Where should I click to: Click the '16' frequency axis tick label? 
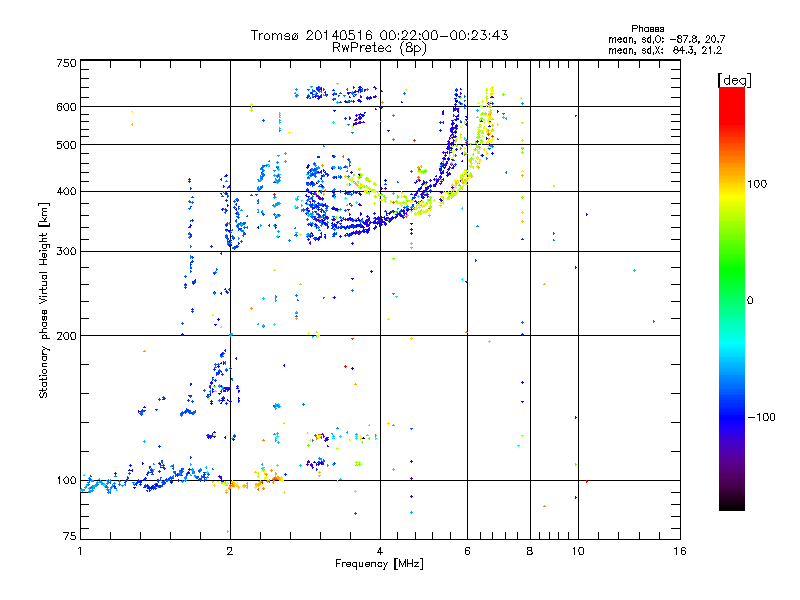coord(680,551)
